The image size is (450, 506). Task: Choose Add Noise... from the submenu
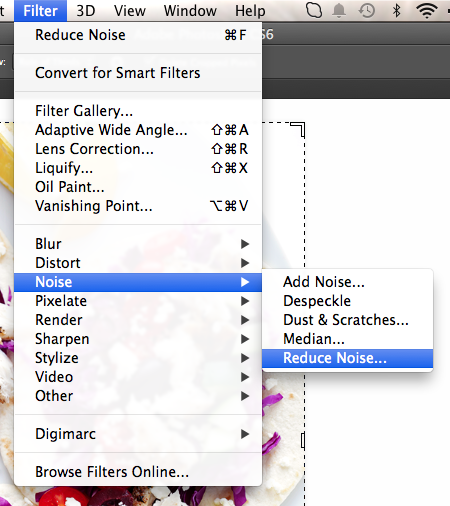(x=348, y=282)
